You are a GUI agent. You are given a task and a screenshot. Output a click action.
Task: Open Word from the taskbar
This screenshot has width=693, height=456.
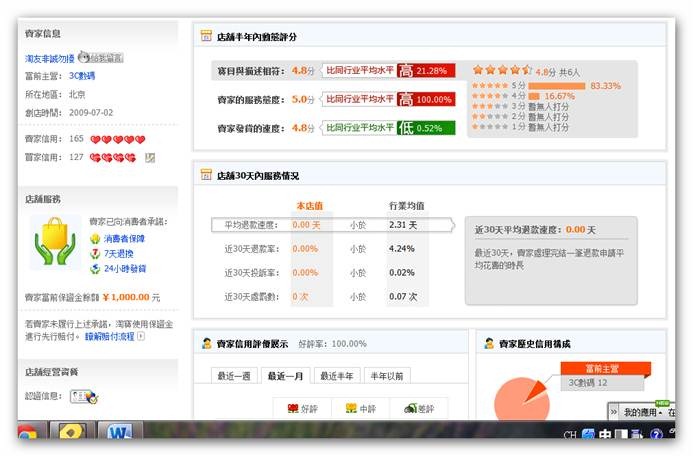[119, 431]
